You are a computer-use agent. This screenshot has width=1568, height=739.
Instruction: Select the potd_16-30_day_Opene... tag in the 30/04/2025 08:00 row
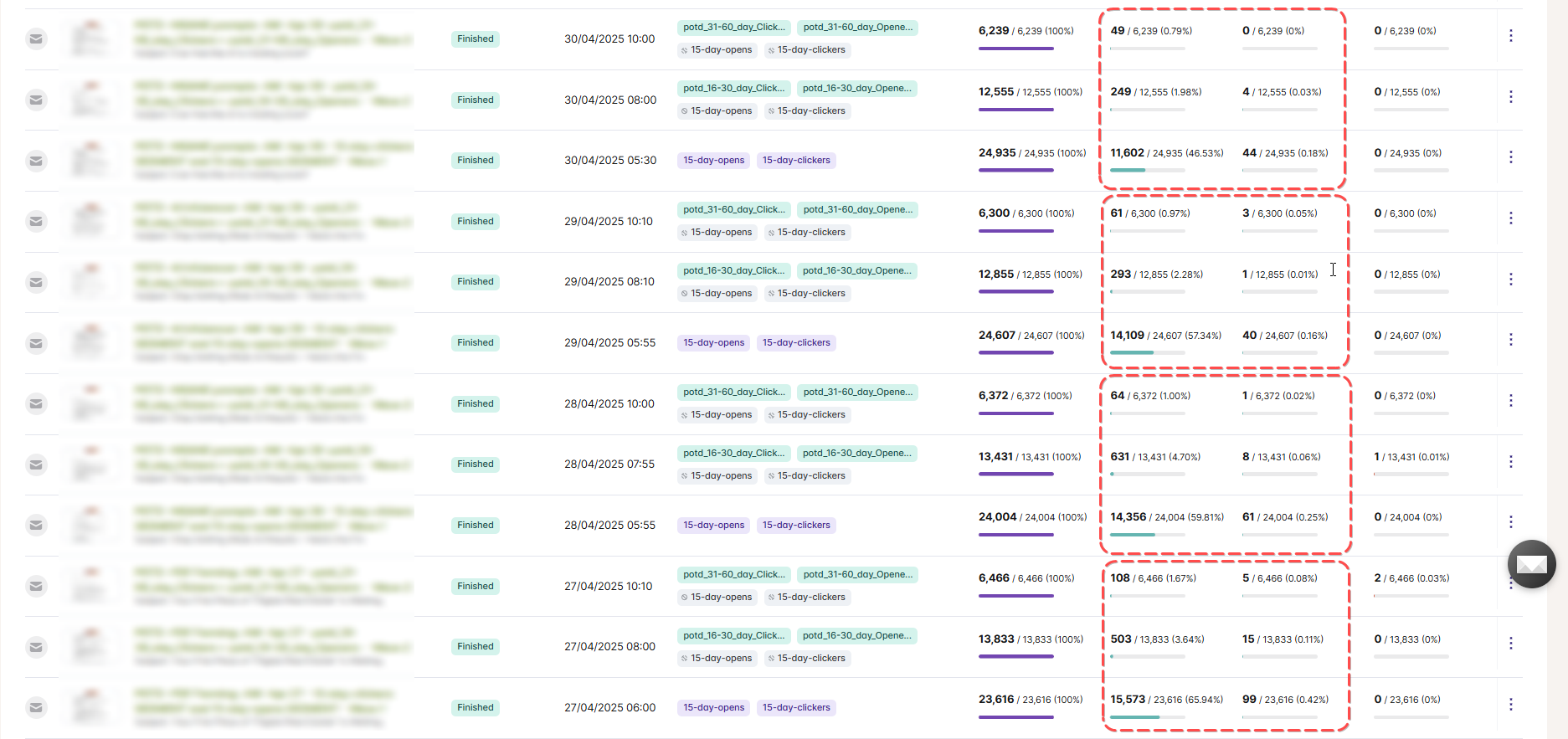pyautogui.click(x=857, y=88)
